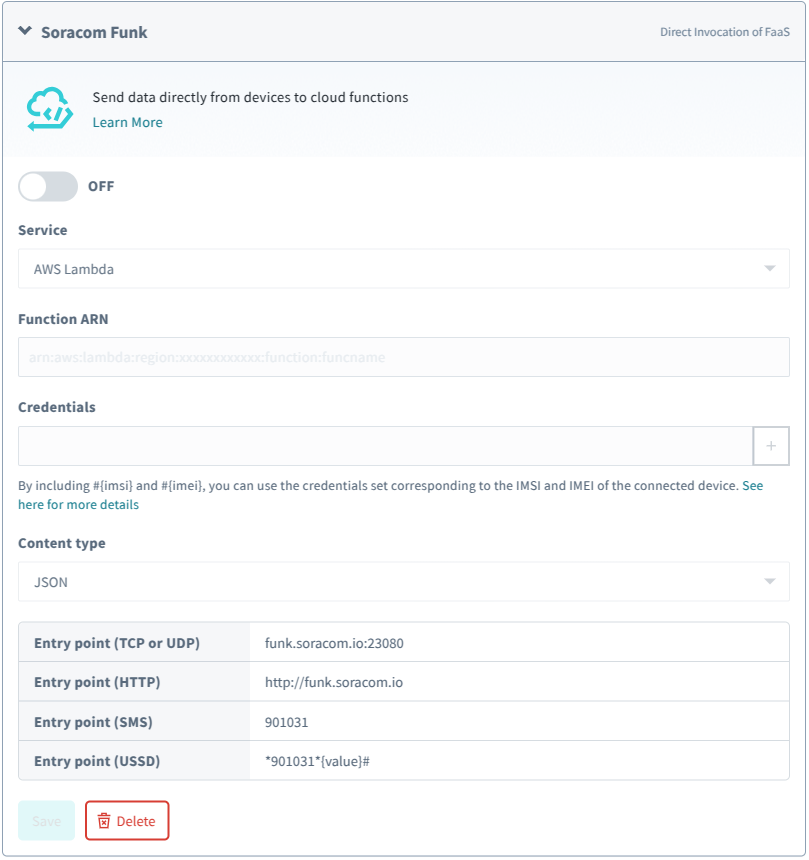Click the Service dropdown arrow

click(769, 269)
